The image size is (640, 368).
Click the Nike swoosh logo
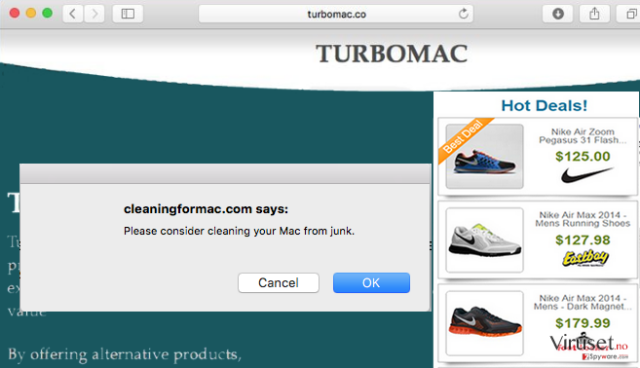[x=587, y=175]
